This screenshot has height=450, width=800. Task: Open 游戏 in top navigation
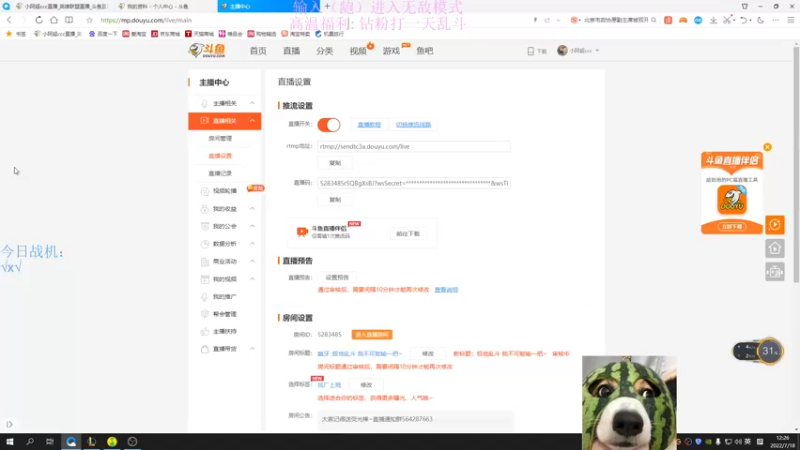[x=391, y=51]
